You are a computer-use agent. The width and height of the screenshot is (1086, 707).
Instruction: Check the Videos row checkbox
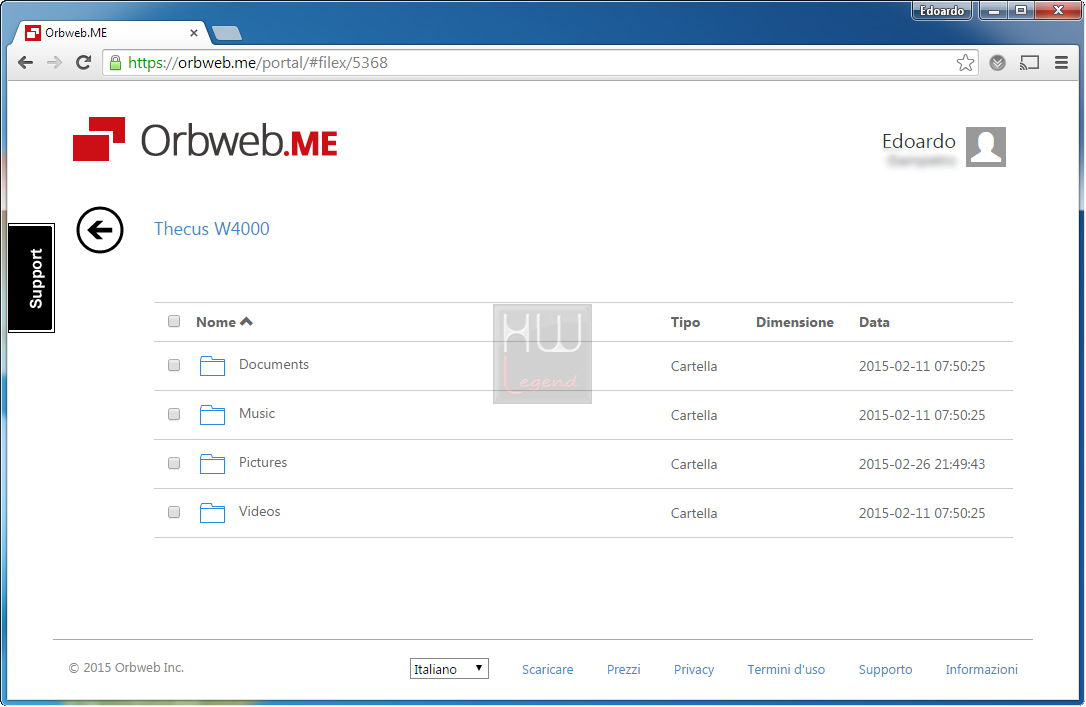[174, 512]
